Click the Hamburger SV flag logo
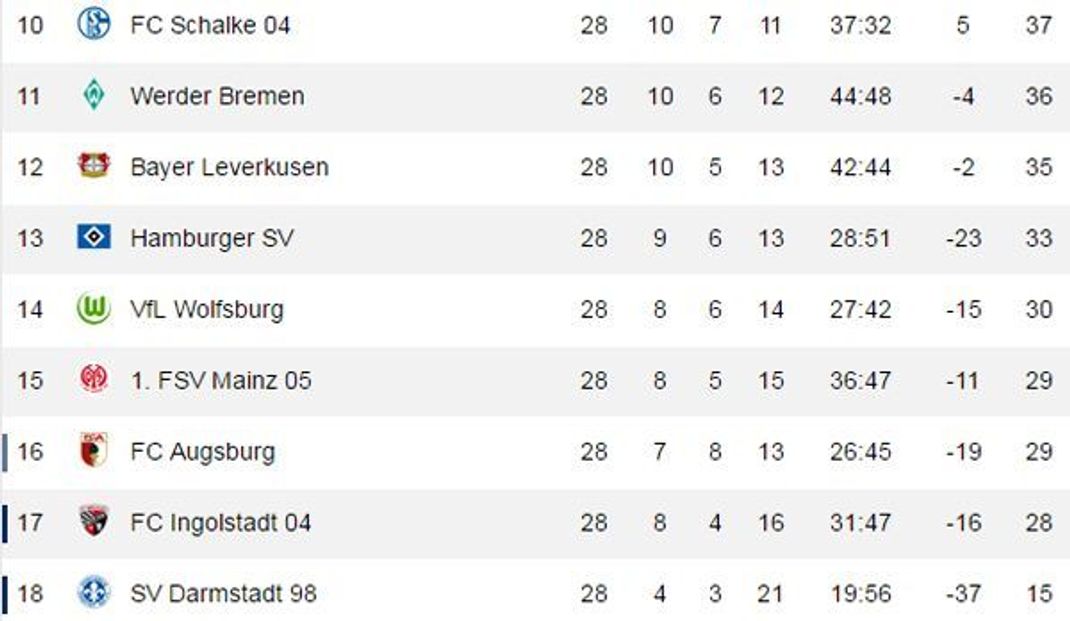Screen dimensions: 1070x621 point(93,237)
